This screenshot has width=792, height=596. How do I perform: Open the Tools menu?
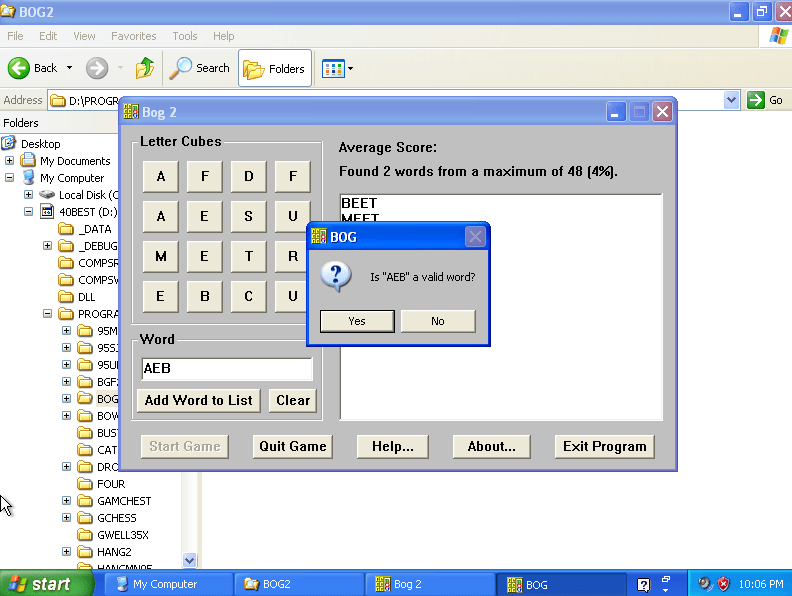[185, 36]
